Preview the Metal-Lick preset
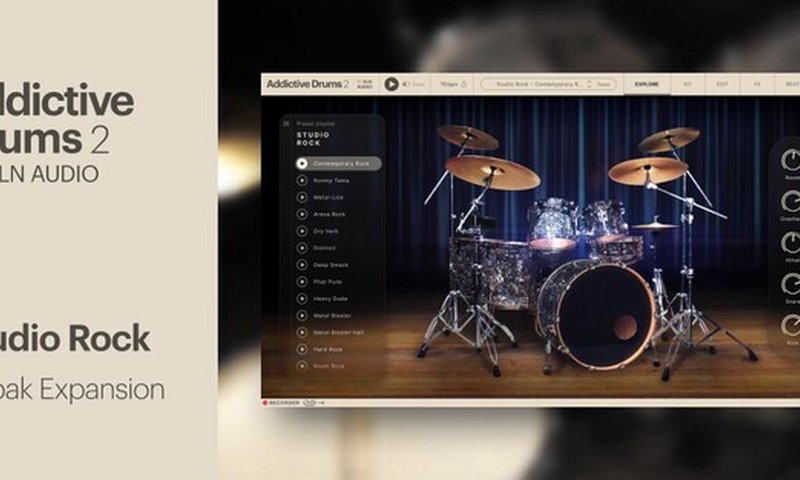The image size is (800, 480). tap(302, 197)
